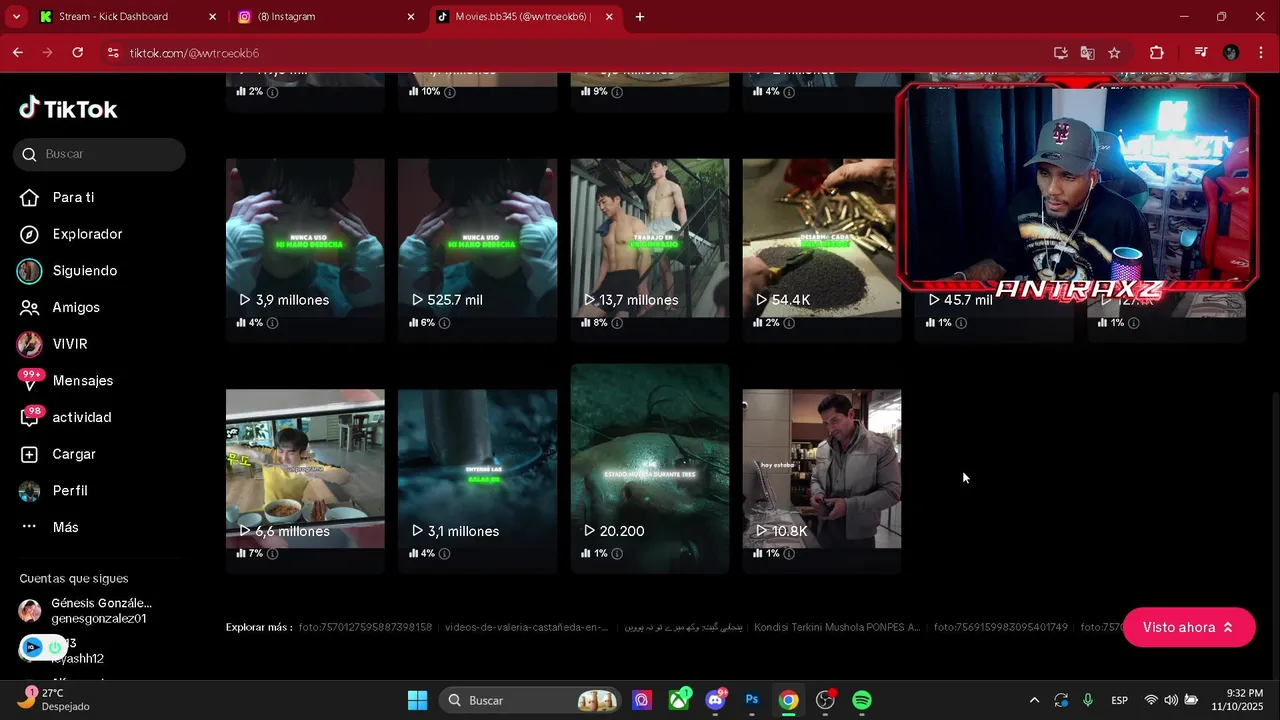Viewport: 1280px width, 720px height.
Task: Open the foto:7570127595887398158 explore link
Action: (365, 627)
